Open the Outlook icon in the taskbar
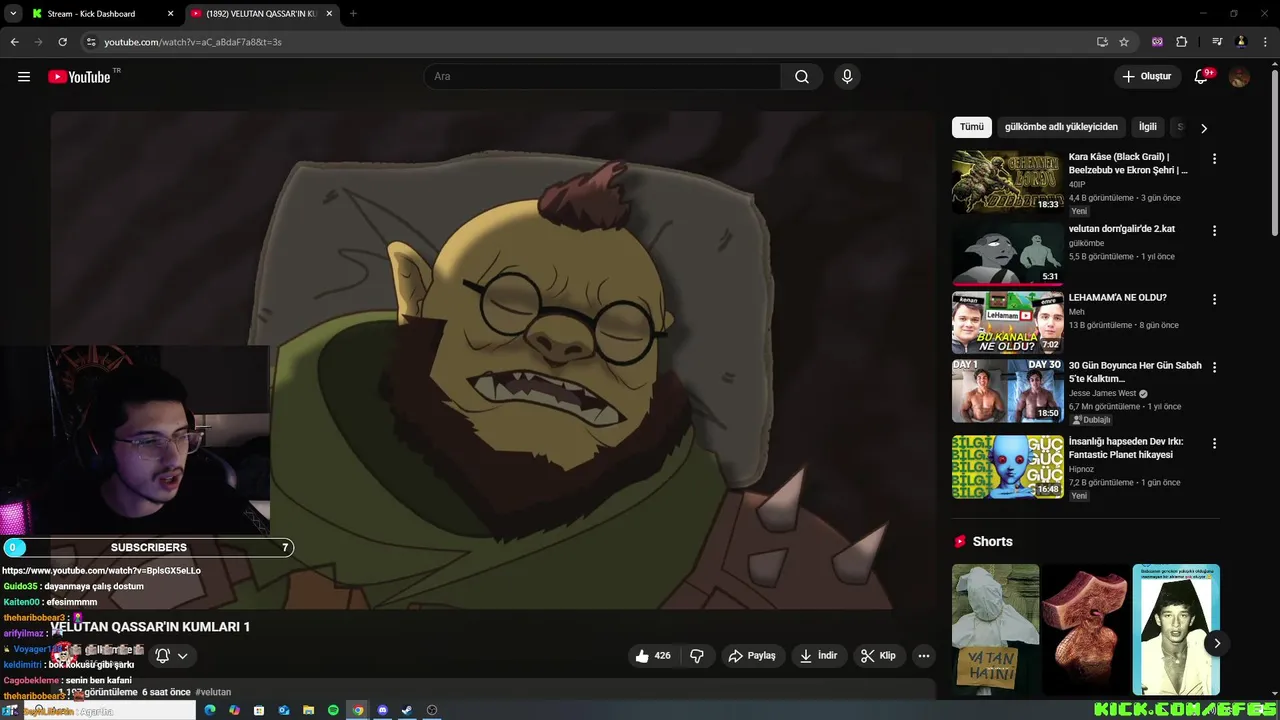This screenshot has height=720, width=1280. 284,710
